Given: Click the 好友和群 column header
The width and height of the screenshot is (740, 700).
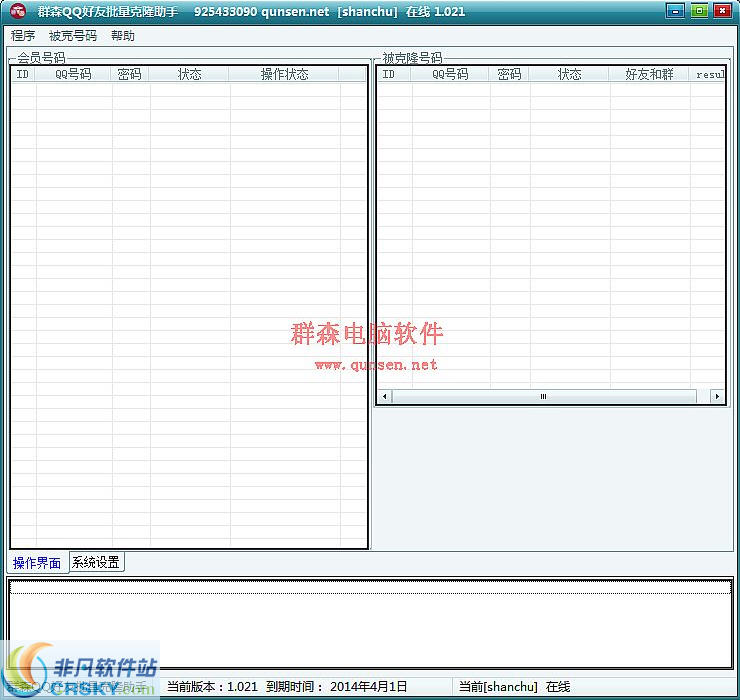Looking at the screenshot, I should coord(649,74).
